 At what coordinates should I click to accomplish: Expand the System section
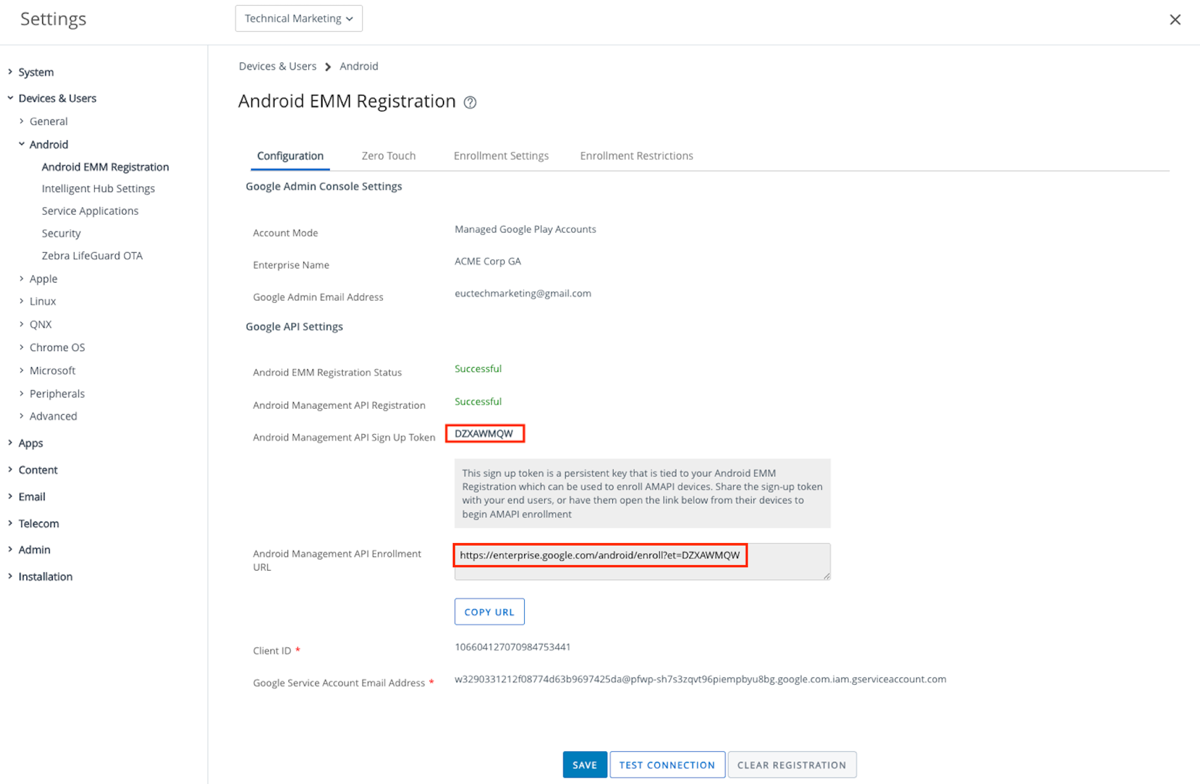[x=36, y=72]
